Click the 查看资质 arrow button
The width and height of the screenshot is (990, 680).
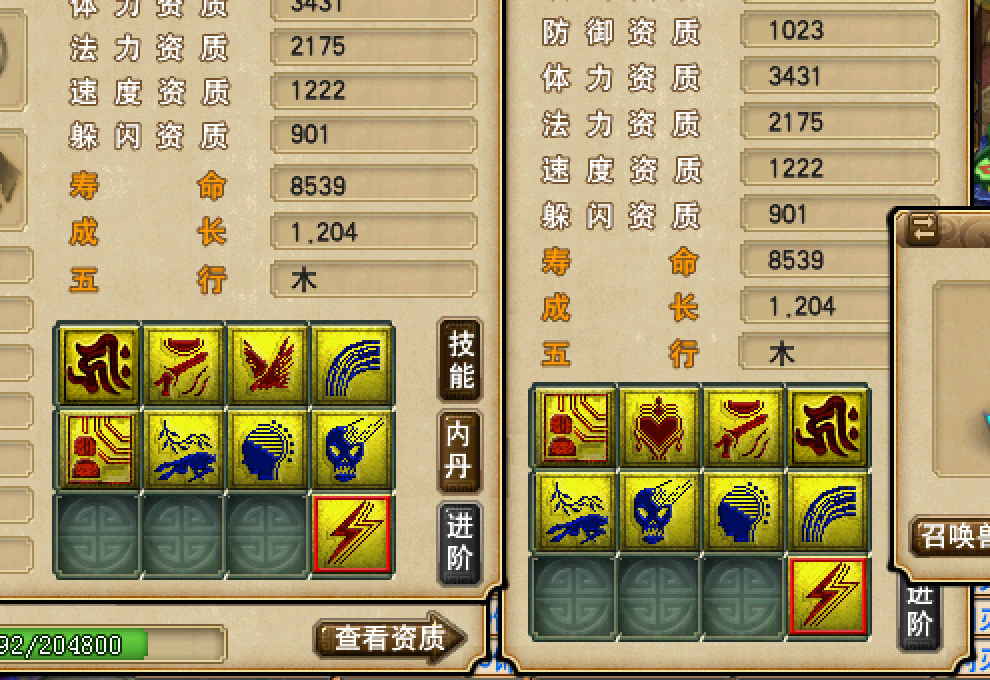click(391, 638)
